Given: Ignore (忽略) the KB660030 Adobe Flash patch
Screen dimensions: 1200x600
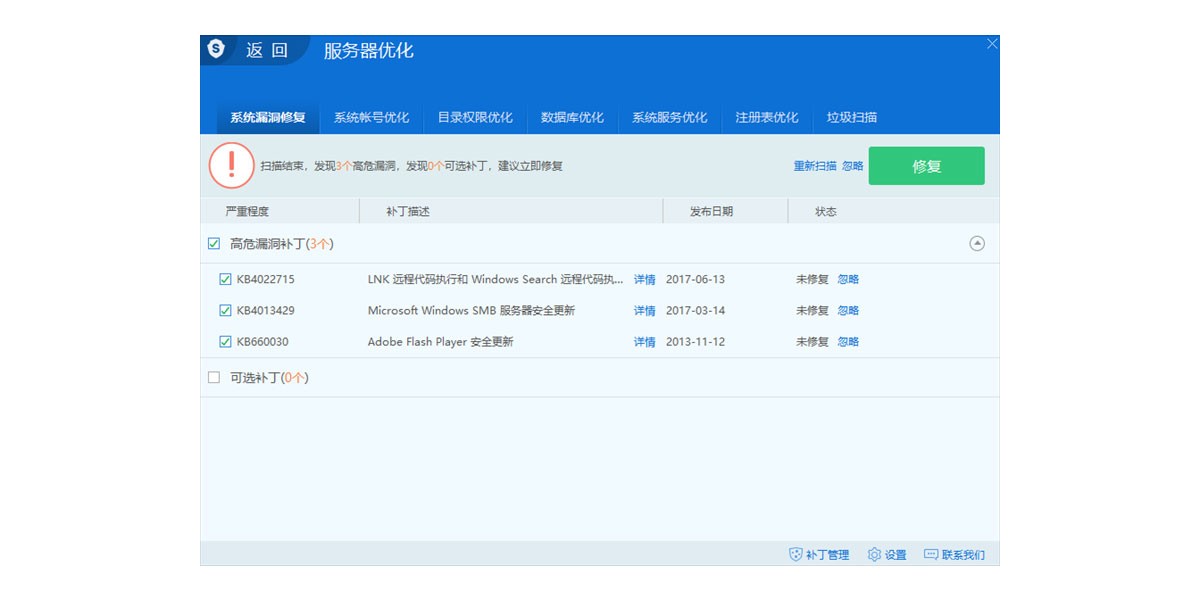Looking at the screenshot, I should tap(848, 342).
